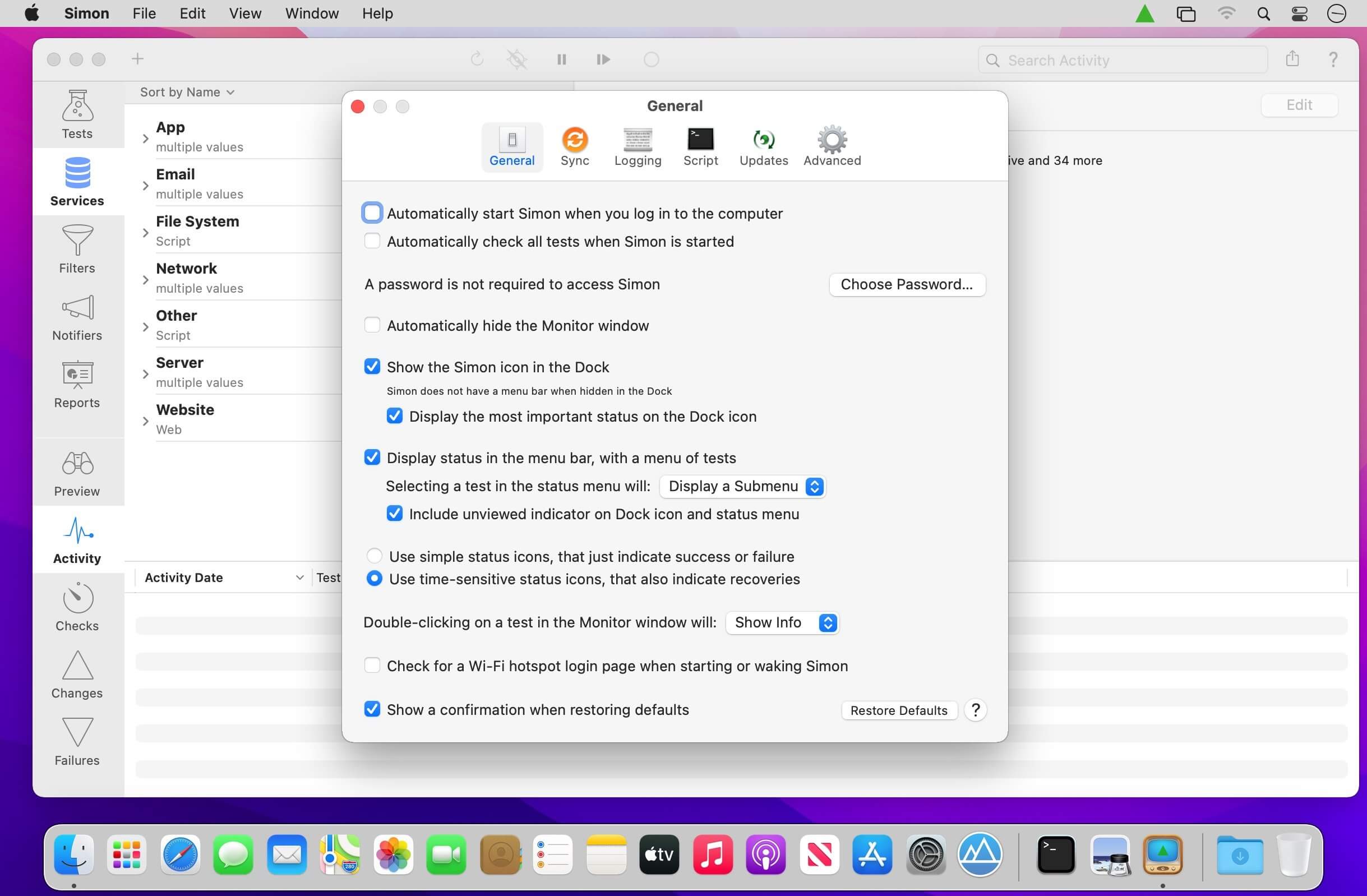Toggle automatically hide the Monitor window
Image resolution: width=1367 pixels, height=896 pixels.
(372, 325)
